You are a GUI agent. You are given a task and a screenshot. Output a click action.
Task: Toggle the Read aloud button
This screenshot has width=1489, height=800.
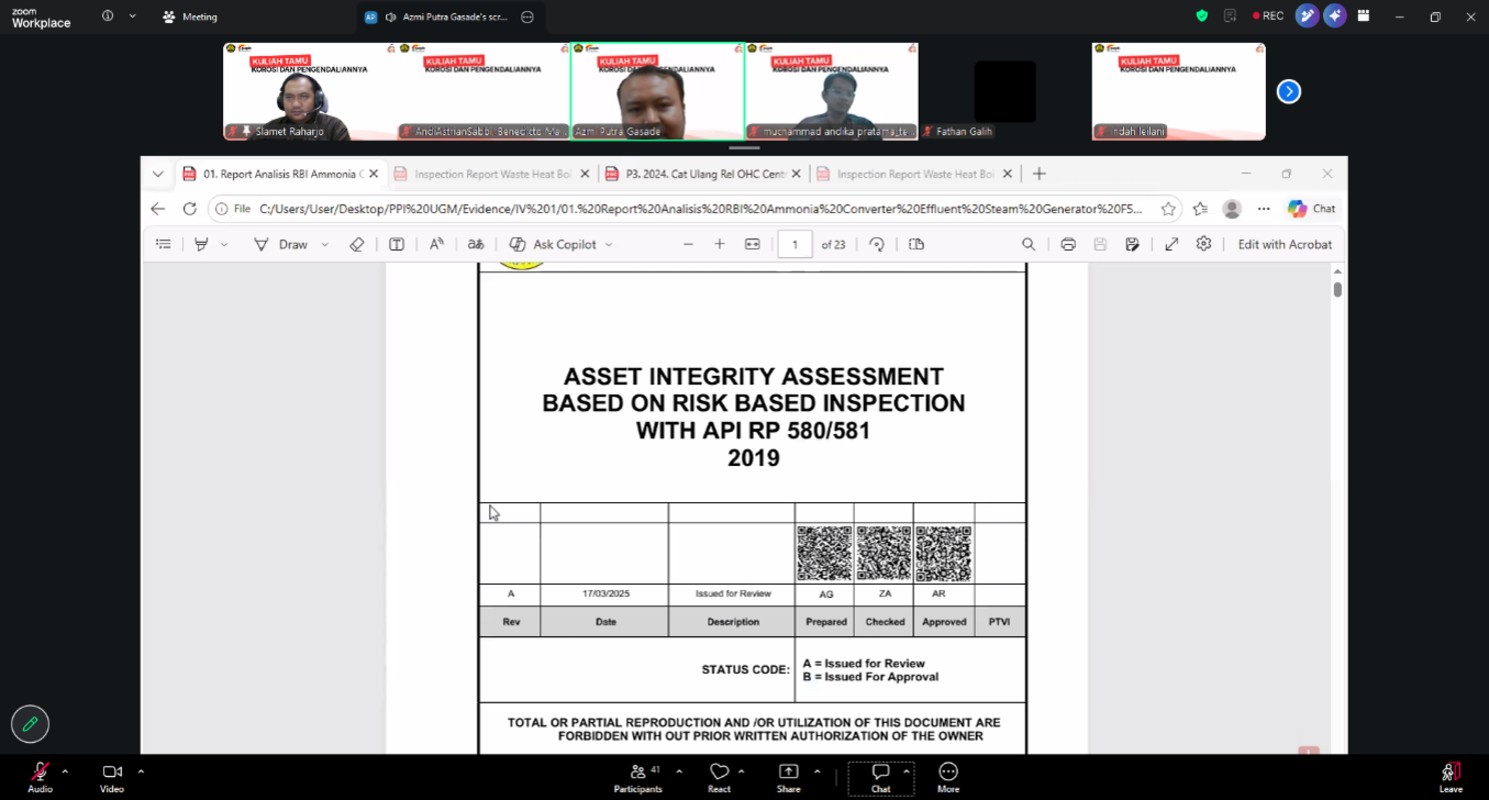coord(436,244)
